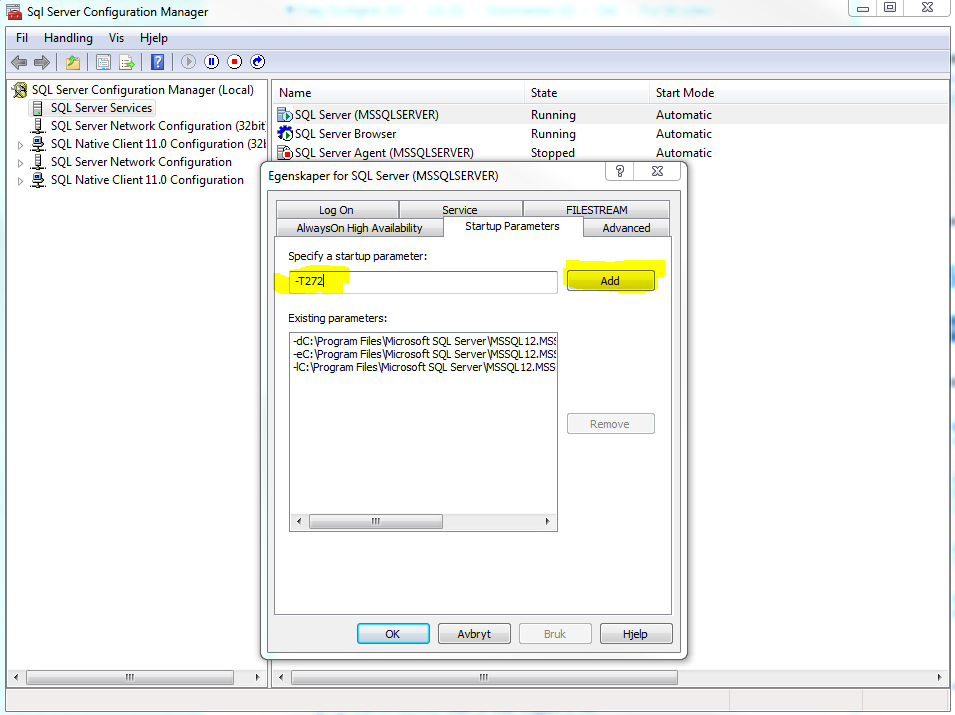Switch to the Service tab
The width and height of the screenshot is (955, 715).
click(x=460, y=210)
